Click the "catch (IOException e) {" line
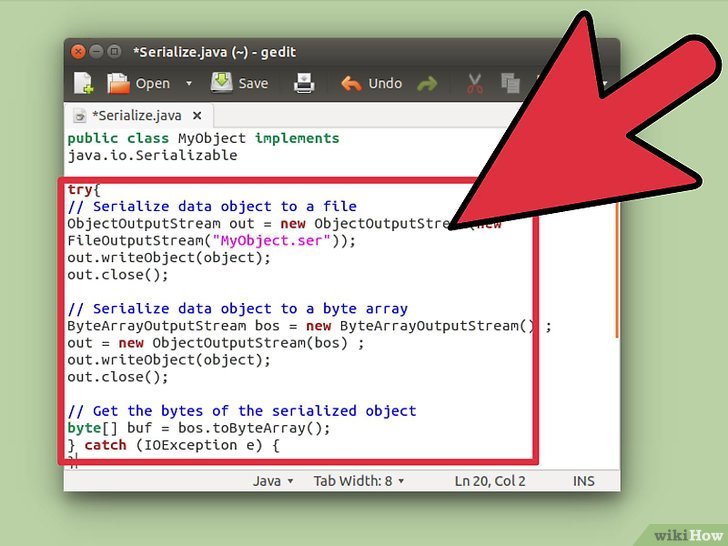This screenshot has width=728, height=546. pyautogui.click(x=173, y=445)
